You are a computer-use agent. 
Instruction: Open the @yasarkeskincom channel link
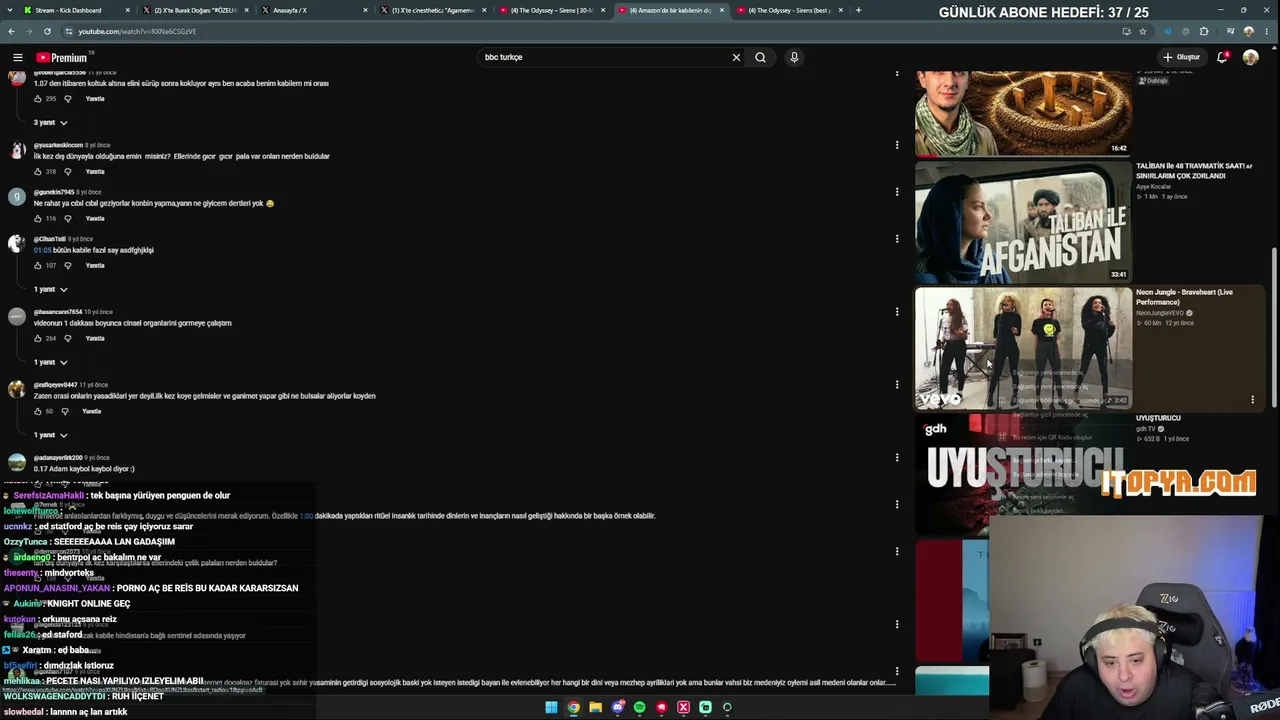tap(58, 145)
